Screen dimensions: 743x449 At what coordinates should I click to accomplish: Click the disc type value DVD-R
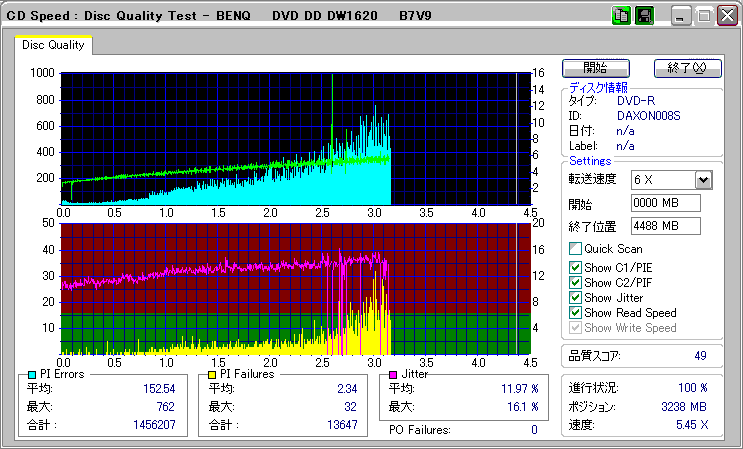click(x=636, y=101)
